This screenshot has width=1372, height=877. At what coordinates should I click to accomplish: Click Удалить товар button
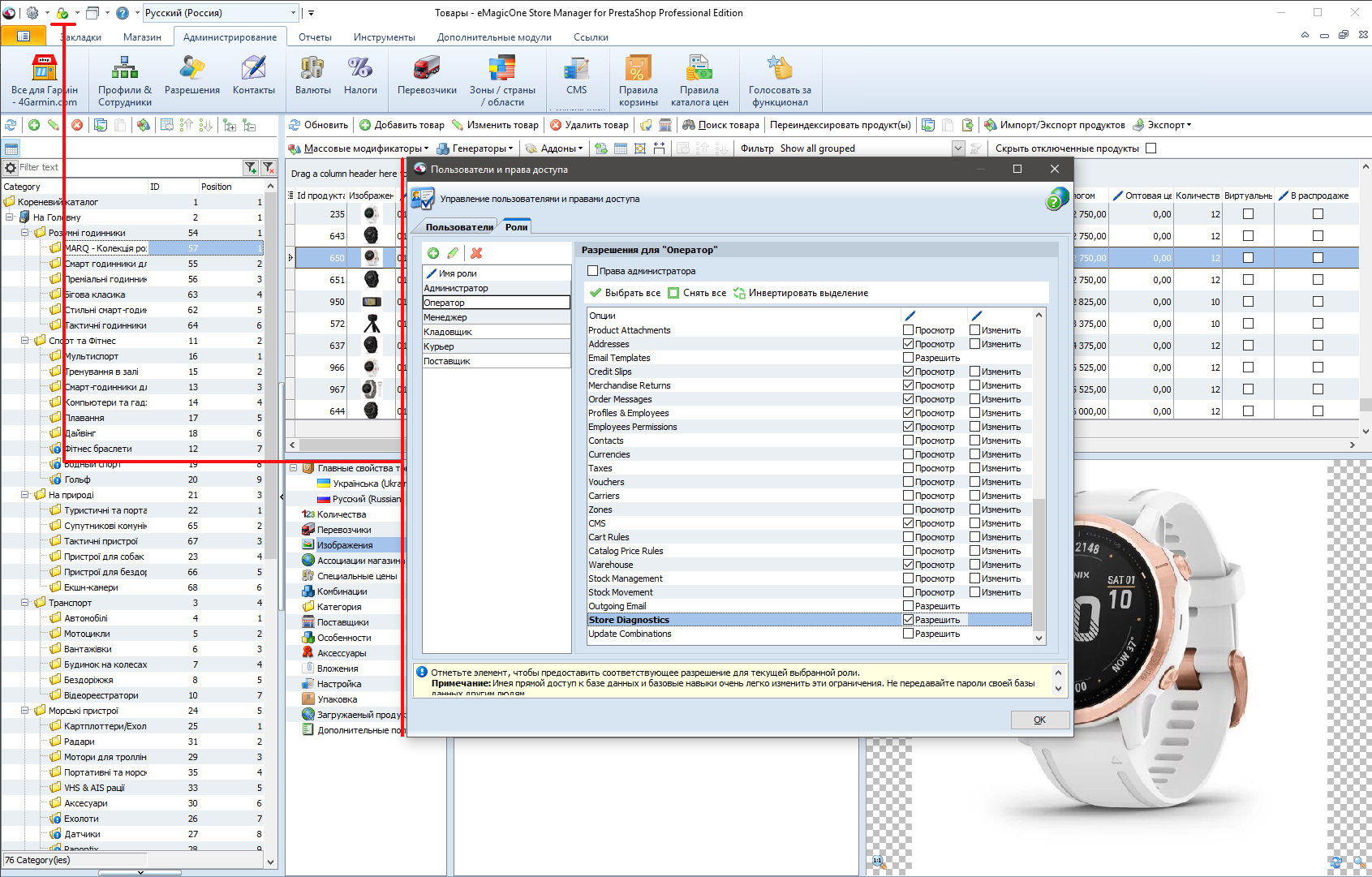[589, 125]
